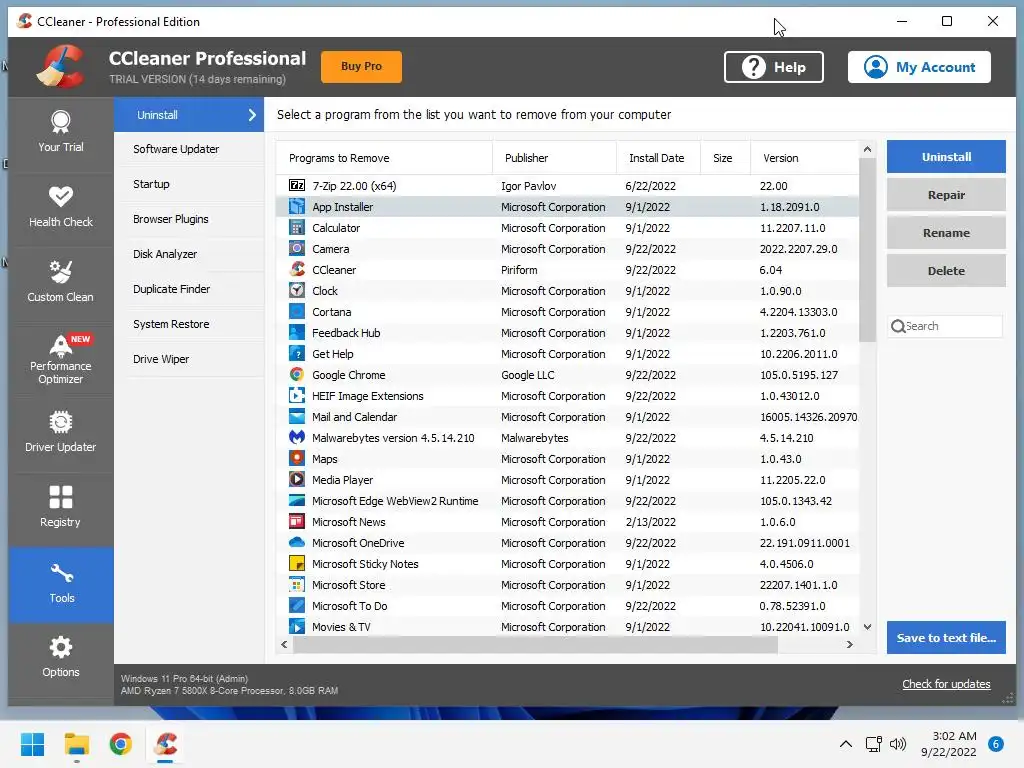Click the blue Uninstall button

pyautogui.click(x=946, y=157)
